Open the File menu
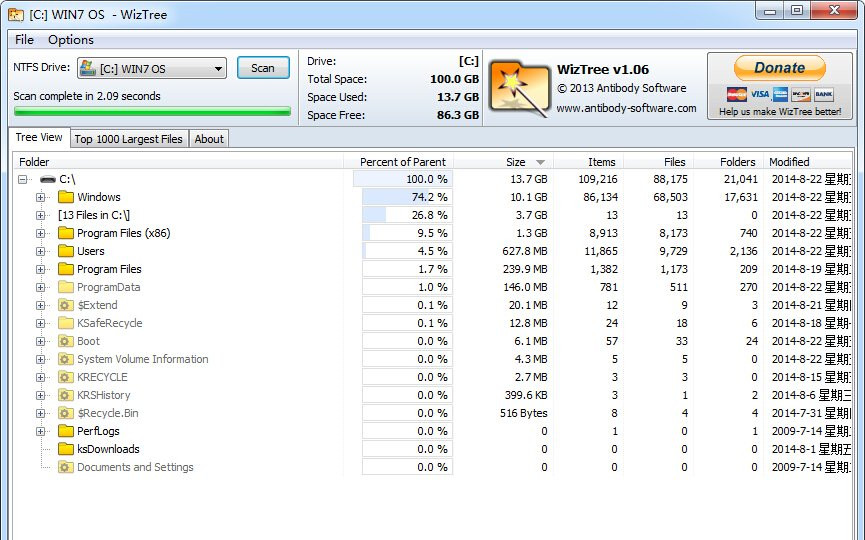Screen dimensions: 865x540 (x=24, y=40)
